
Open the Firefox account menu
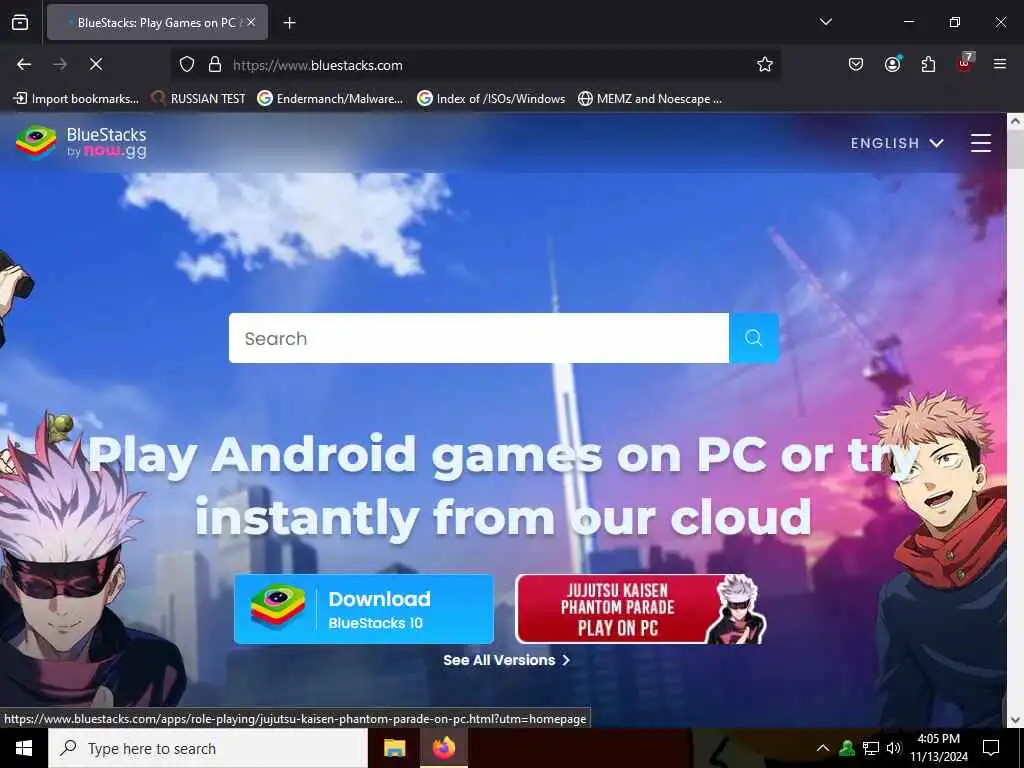click(x=892, y=64)
